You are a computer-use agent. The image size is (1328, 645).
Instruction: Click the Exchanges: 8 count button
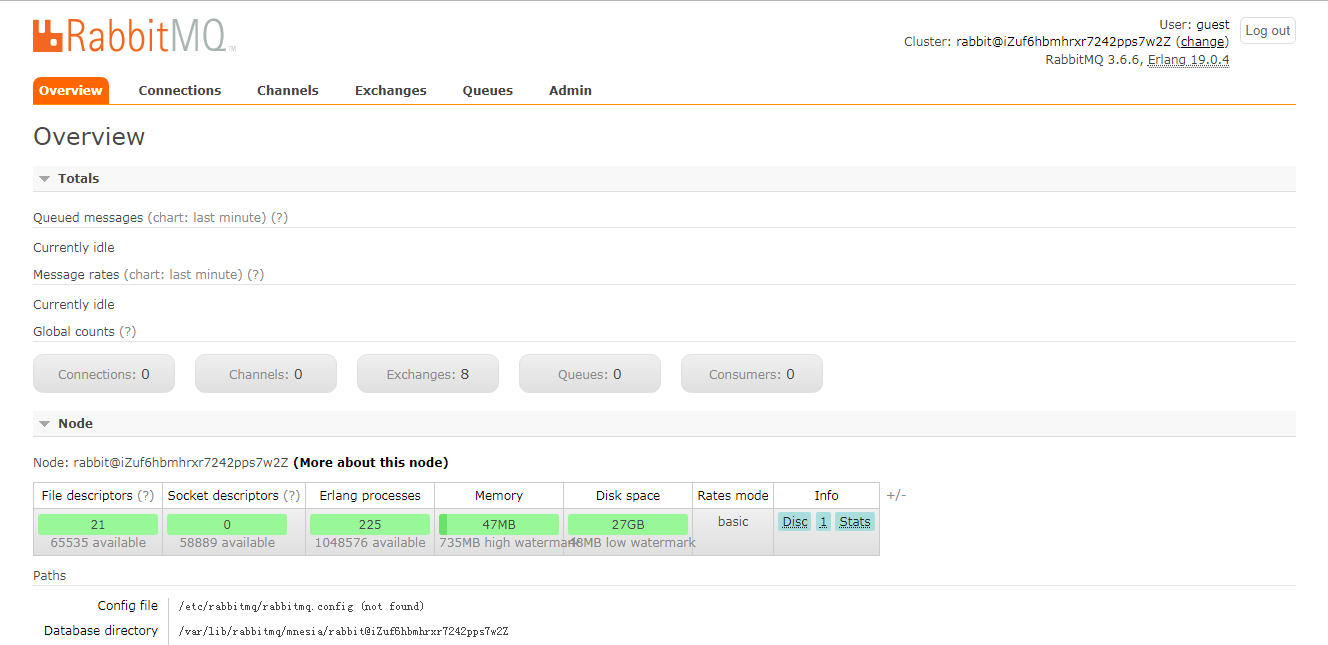pyautogui.click(x=428, y=374)
